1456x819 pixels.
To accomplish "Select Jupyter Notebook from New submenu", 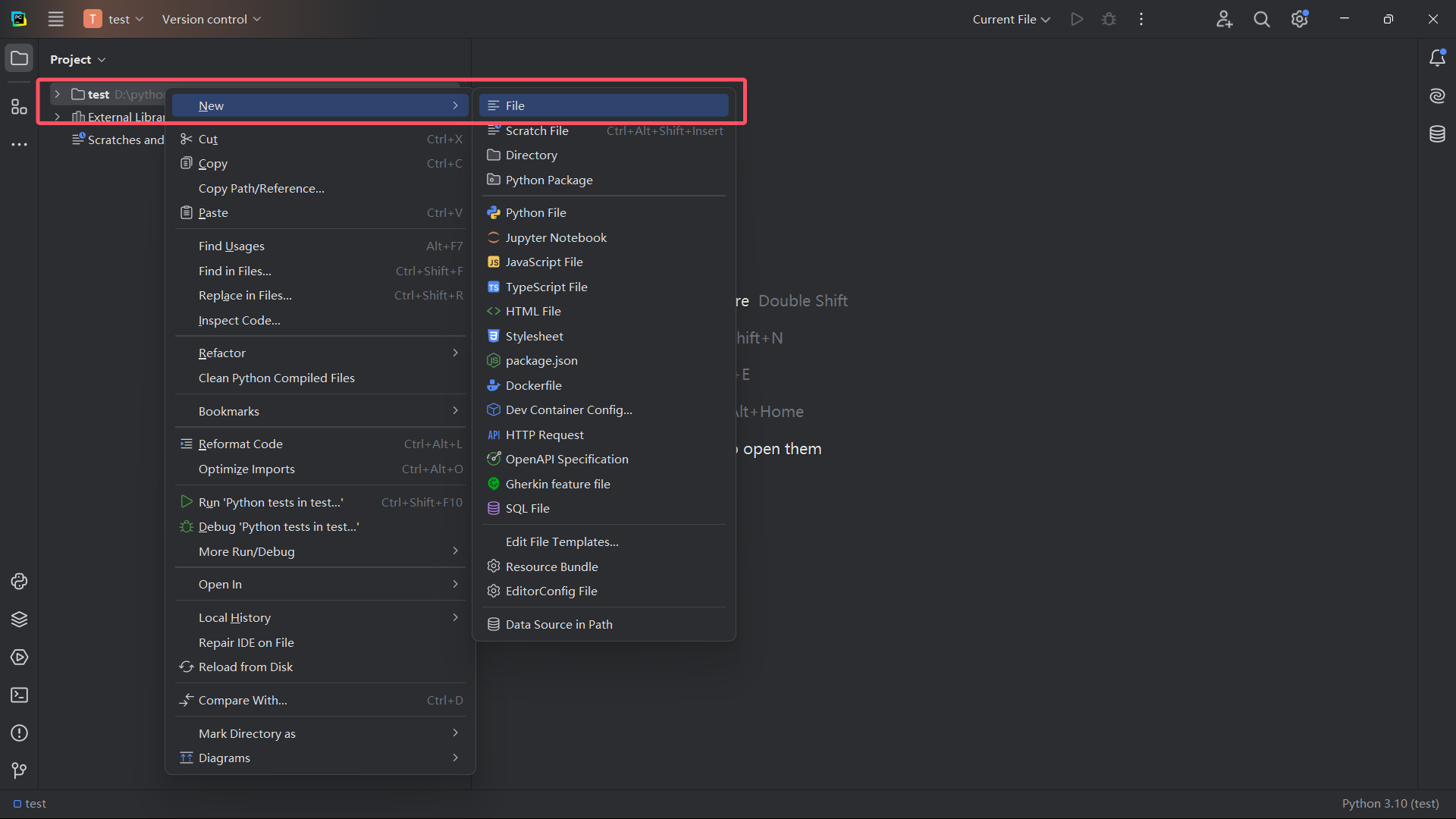I will pyautogui.click(x=556, y=238).
